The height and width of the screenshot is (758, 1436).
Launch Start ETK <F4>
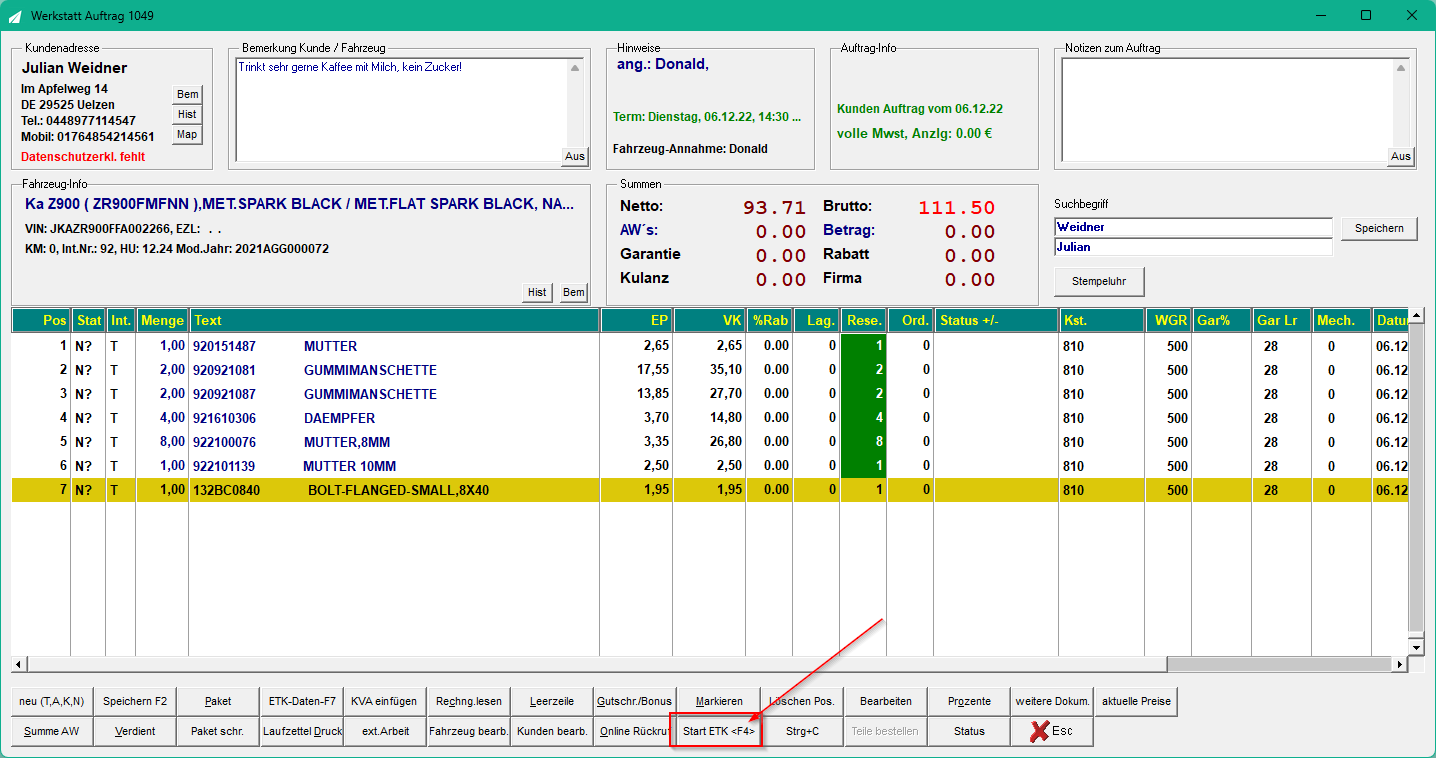tap(719, 731)
